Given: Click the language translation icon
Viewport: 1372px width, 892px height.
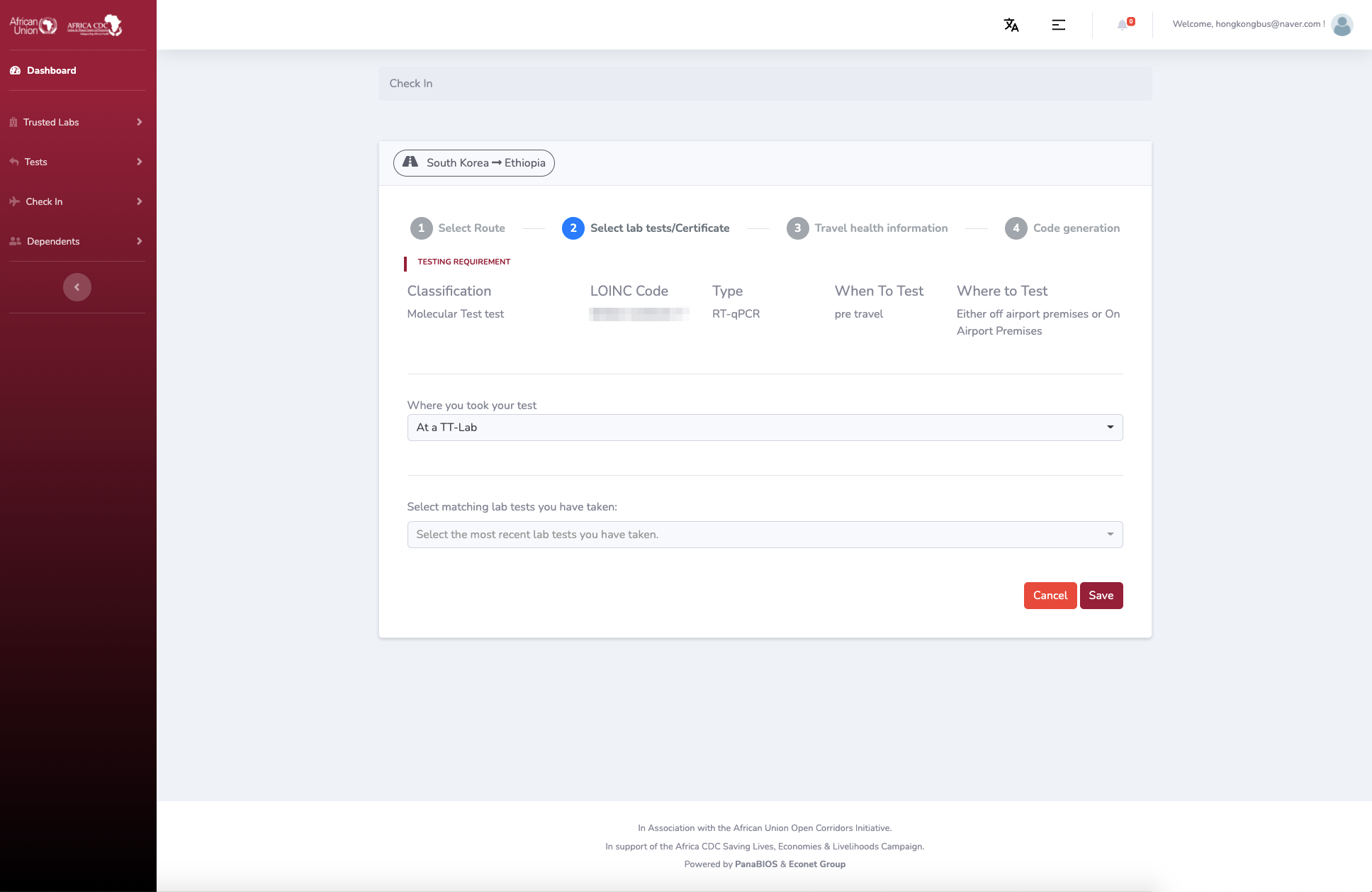Looking at the screenshot, I should click(x=1011, y=25).
